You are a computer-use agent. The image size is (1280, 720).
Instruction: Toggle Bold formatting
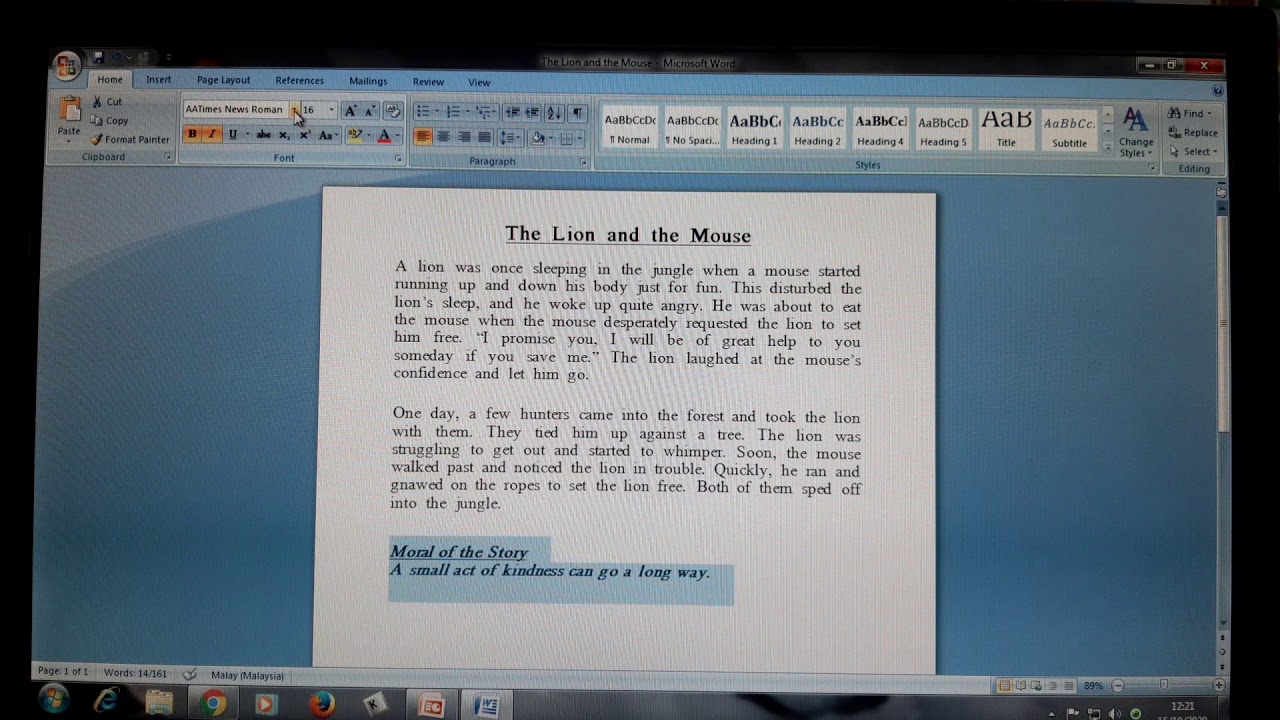pyautogui.click(x=192, y=135)
